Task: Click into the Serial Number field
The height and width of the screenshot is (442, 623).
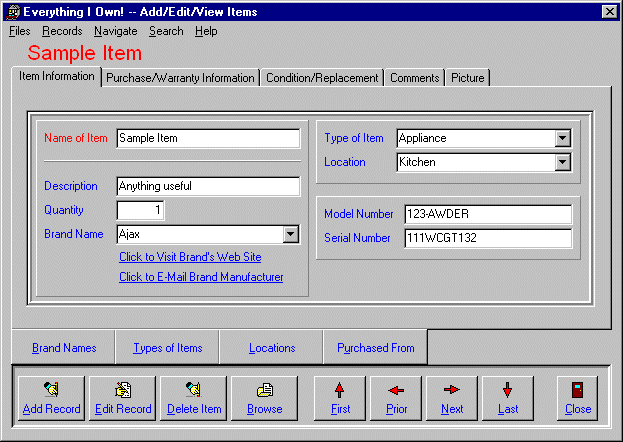Action: pyautogui.click(x=487, y=238)
